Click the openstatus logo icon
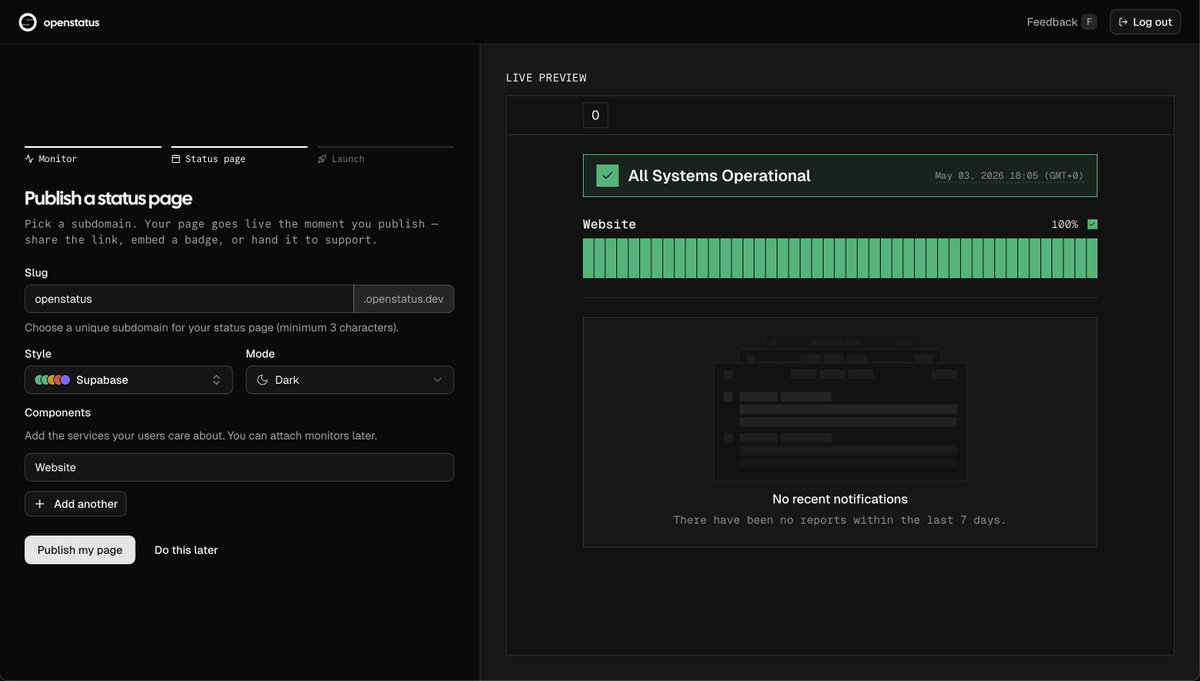Screen dimensions: 1200x681 point(28,22)
